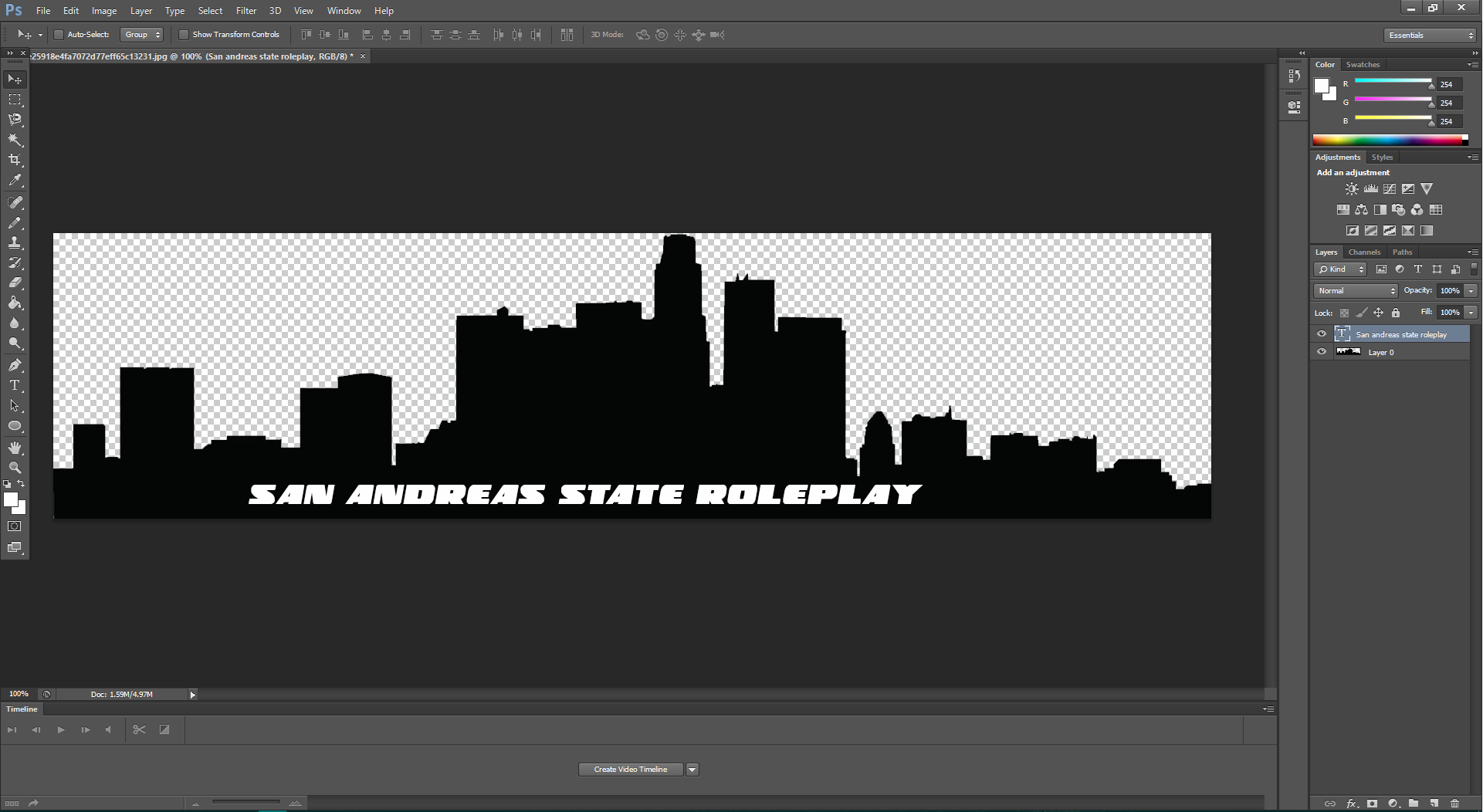Click the foreground color swatch in toolbox

pyautogui.click(x=11, y=499)
